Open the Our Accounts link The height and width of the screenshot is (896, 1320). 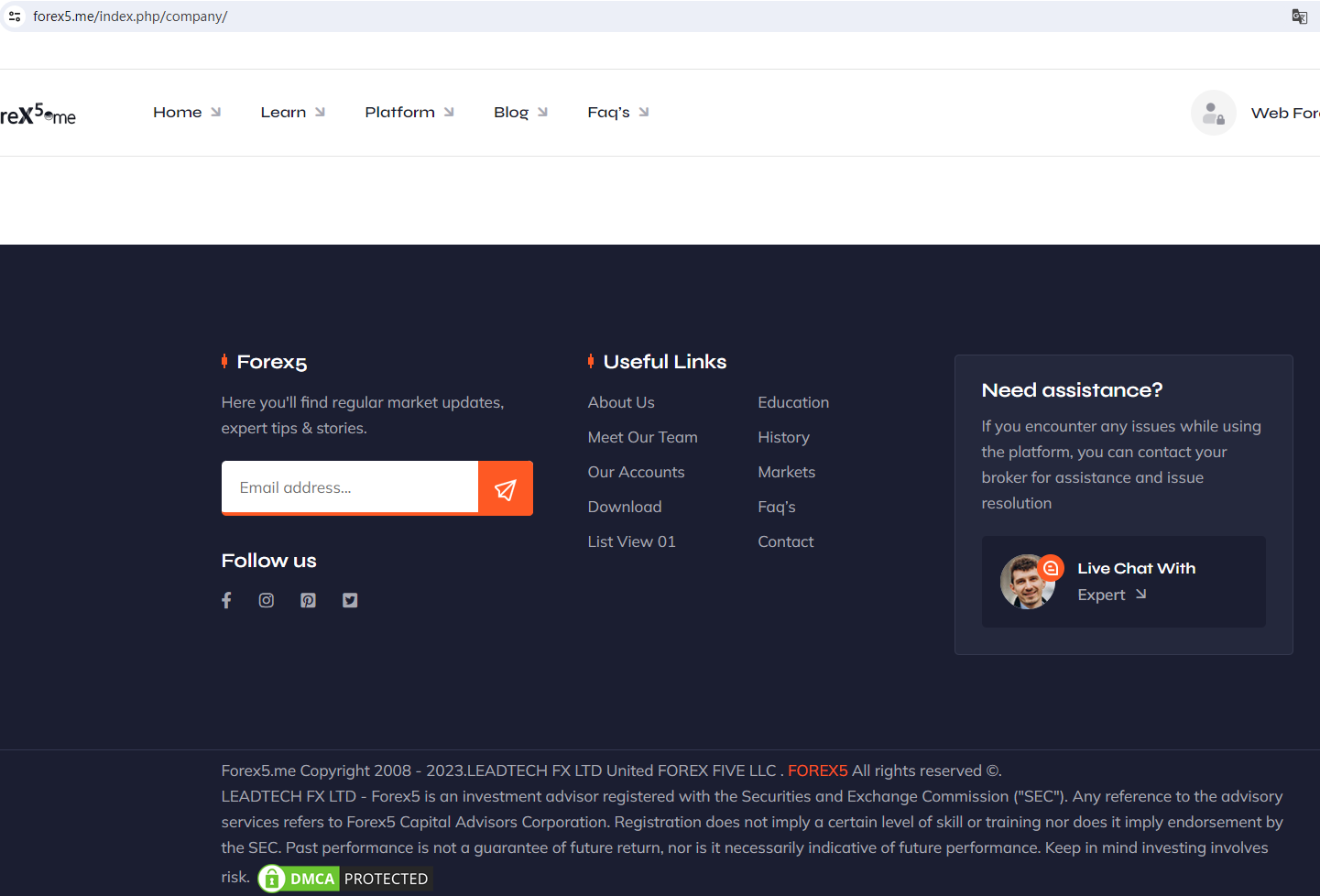tap(637, 472)
